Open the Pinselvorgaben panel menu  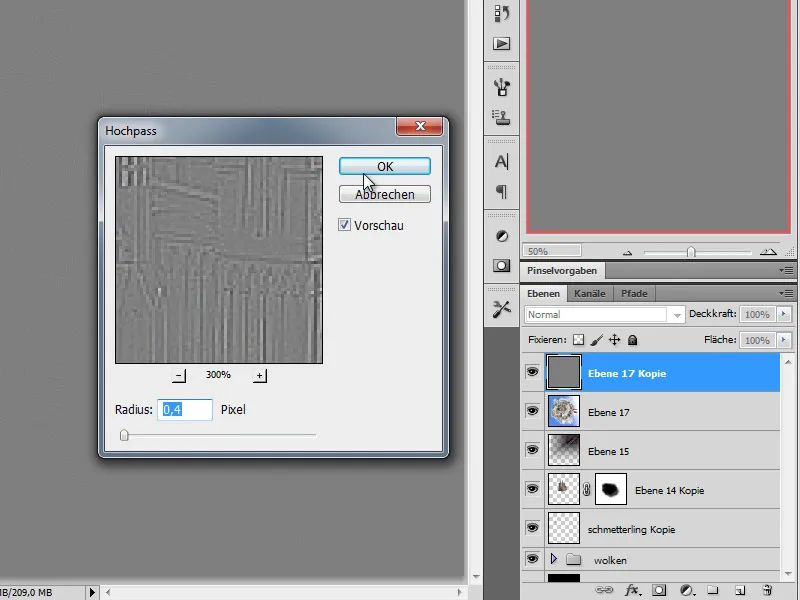(786, 270)
